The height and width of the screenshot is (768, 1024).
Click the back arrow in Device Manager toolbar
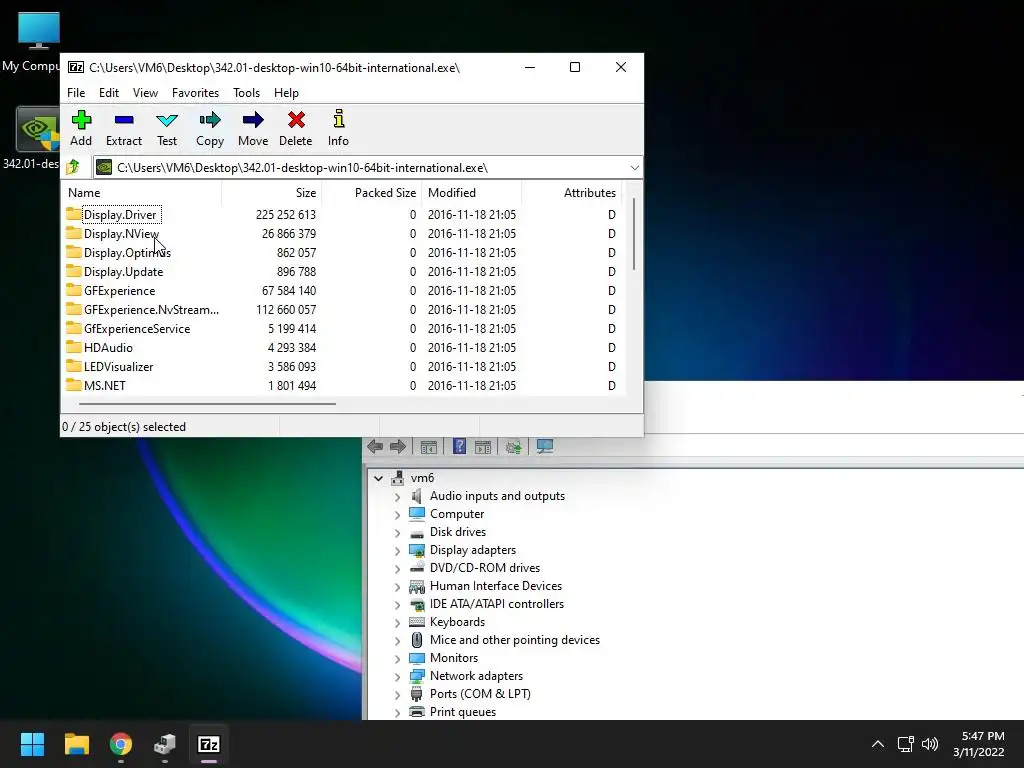[x=375, y=447]
